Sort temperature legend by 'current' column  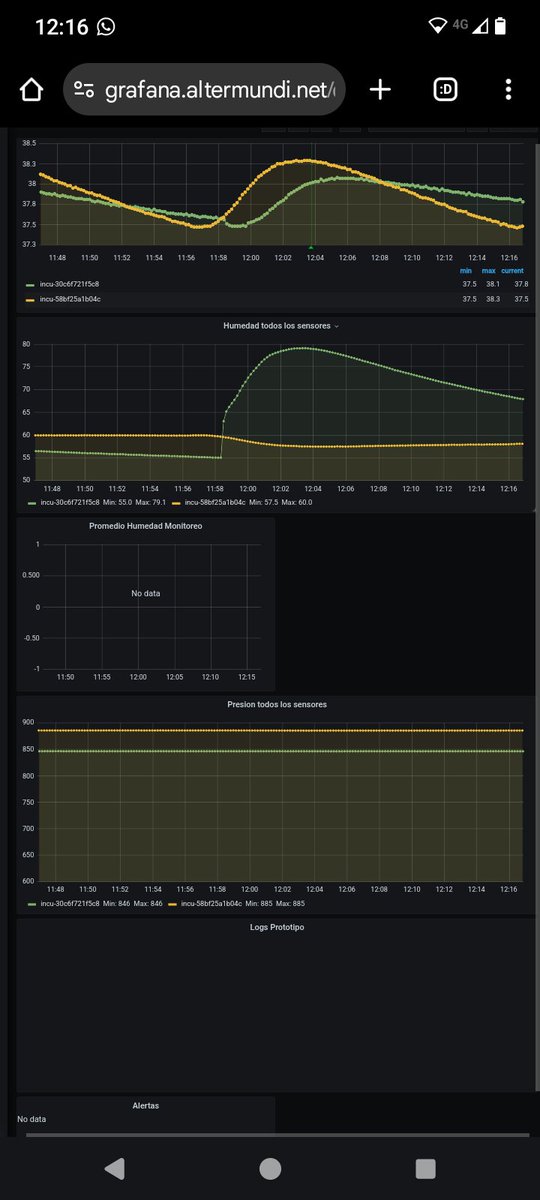512,271
